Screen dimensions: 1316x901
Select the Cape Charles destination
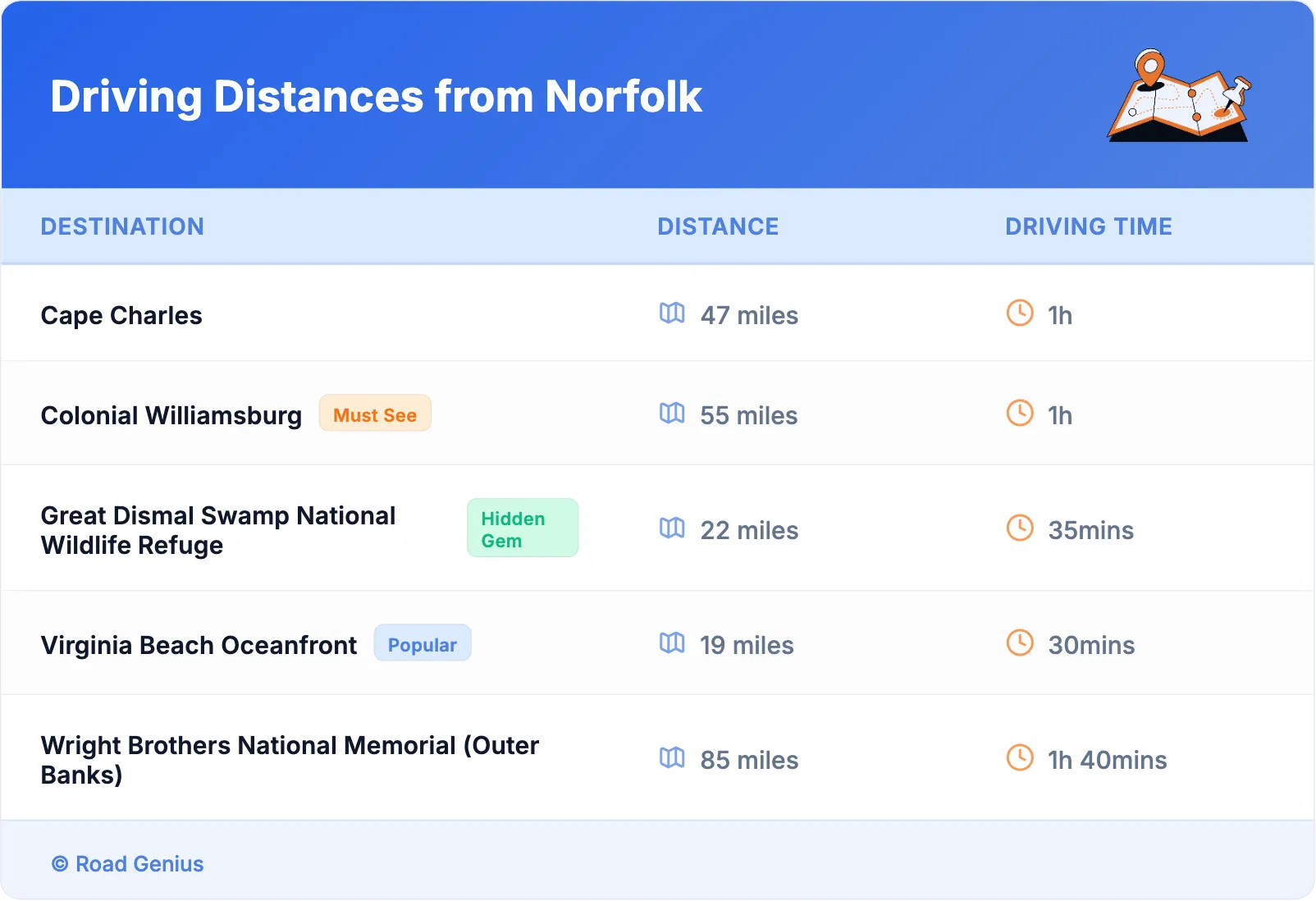(121, 316)
